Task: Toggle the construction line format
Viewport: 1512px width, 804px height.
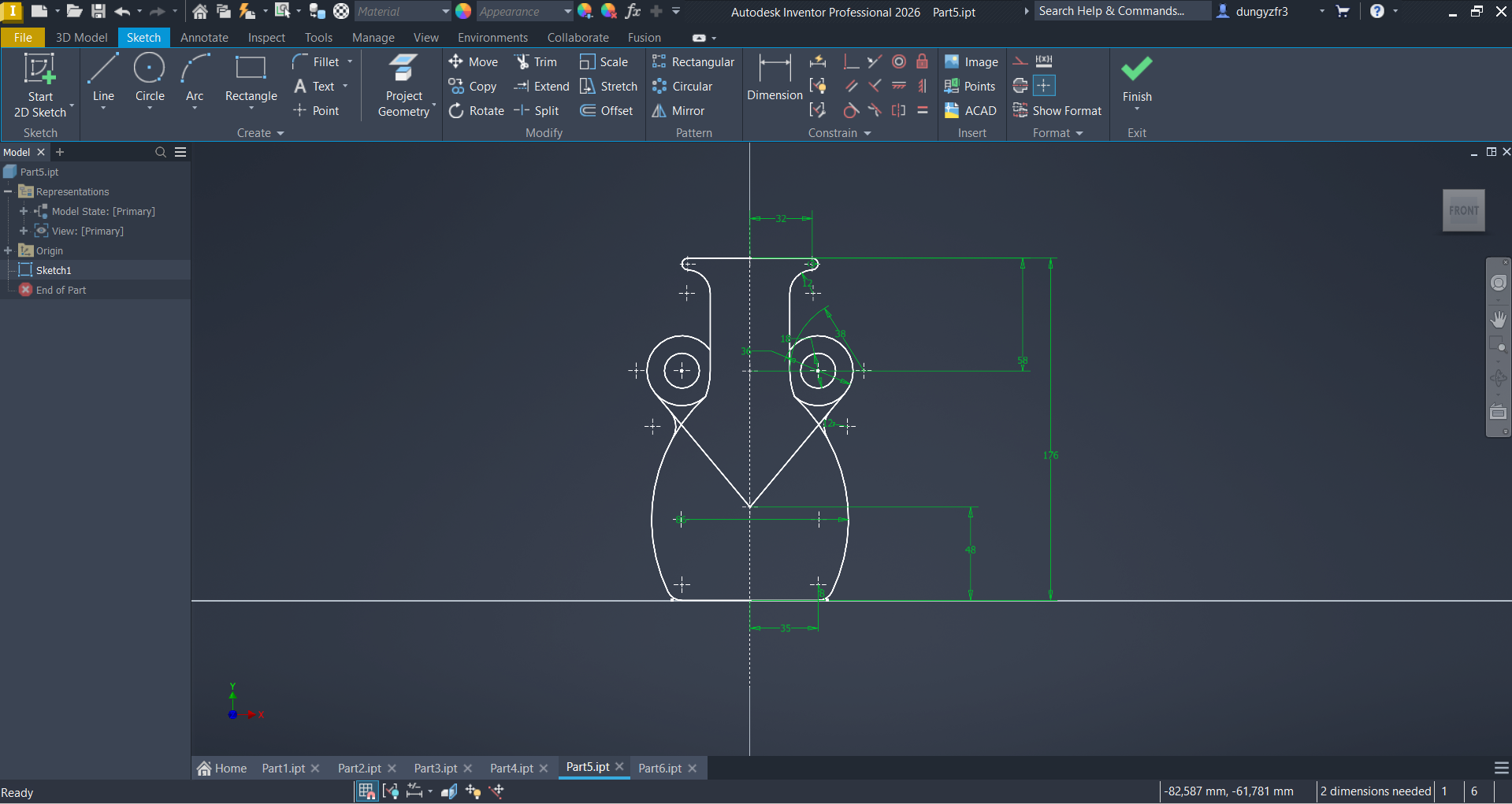Action: pos(1020,61)
